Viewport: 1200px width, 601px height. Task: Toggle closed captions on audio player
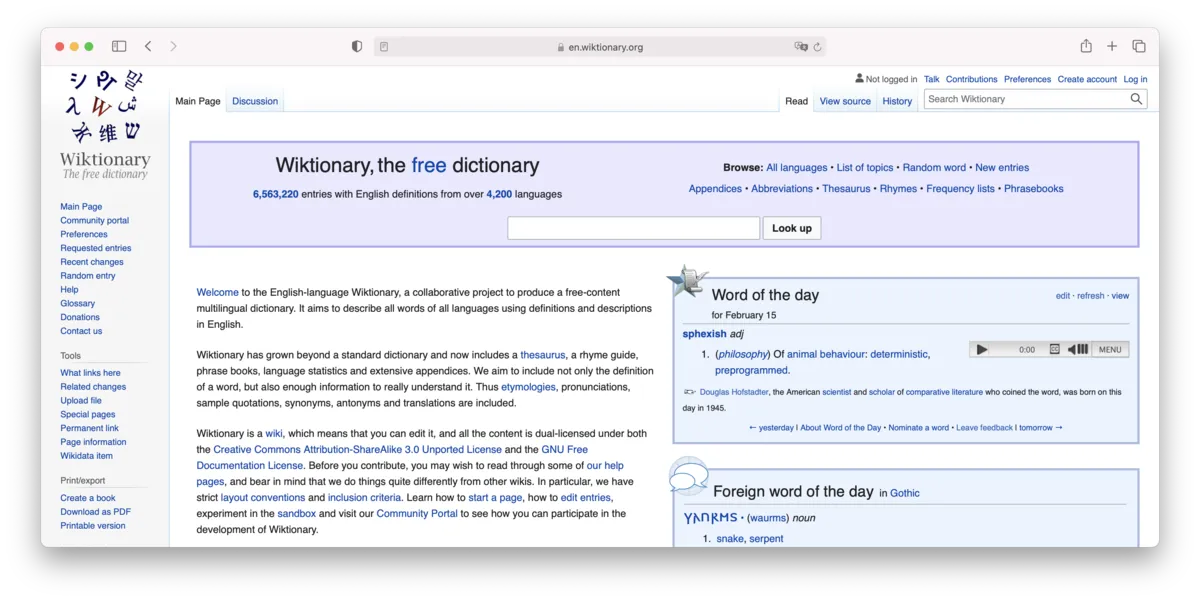(x=1054, y=350)
